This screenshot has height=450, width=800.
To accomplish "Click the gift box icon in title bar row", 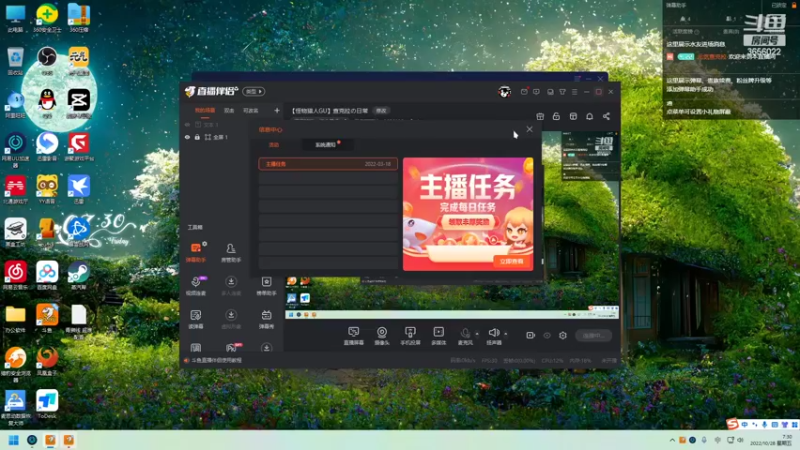I will coord(540,116).
